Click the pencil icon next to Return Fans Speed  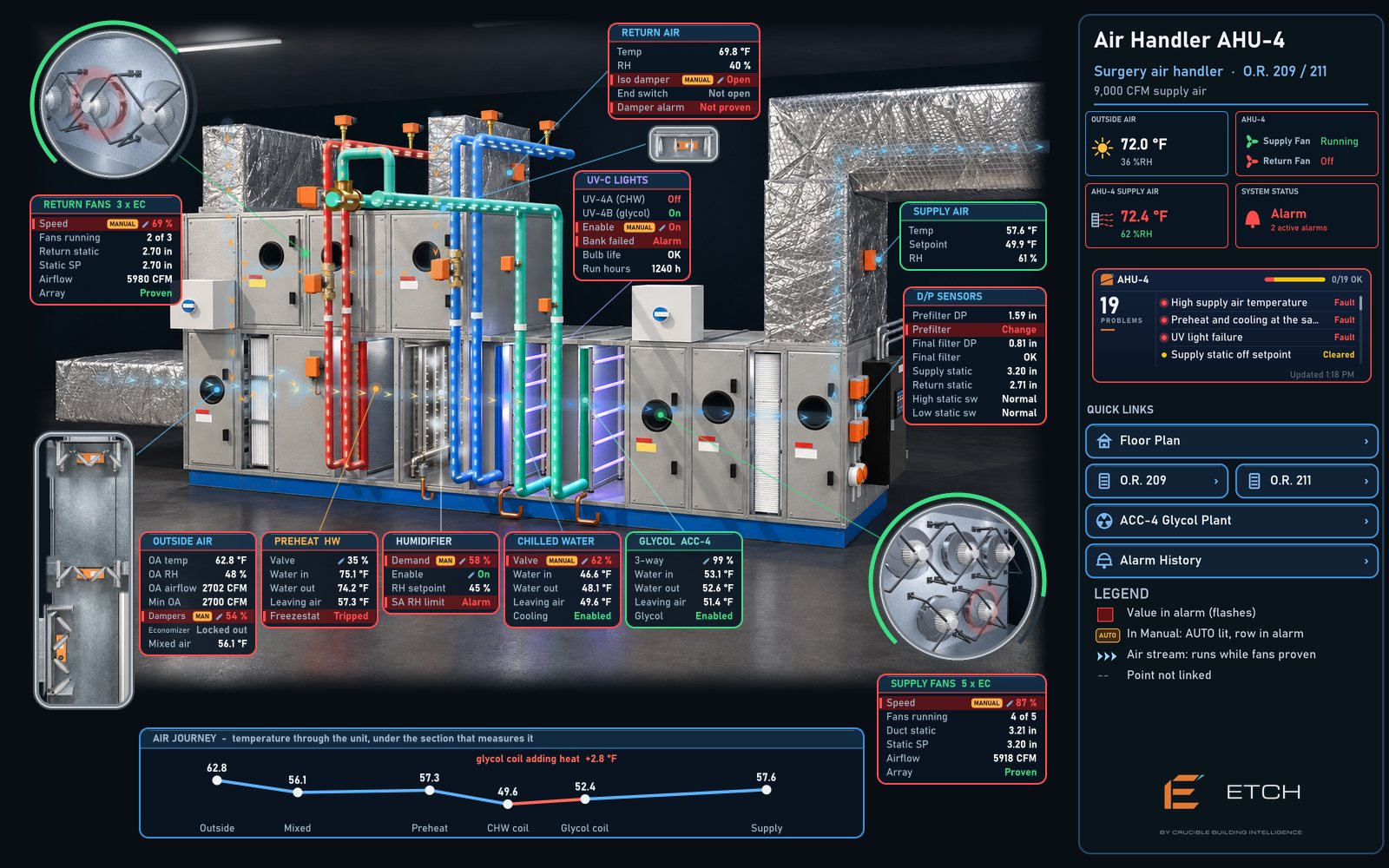tap(146, 224)
